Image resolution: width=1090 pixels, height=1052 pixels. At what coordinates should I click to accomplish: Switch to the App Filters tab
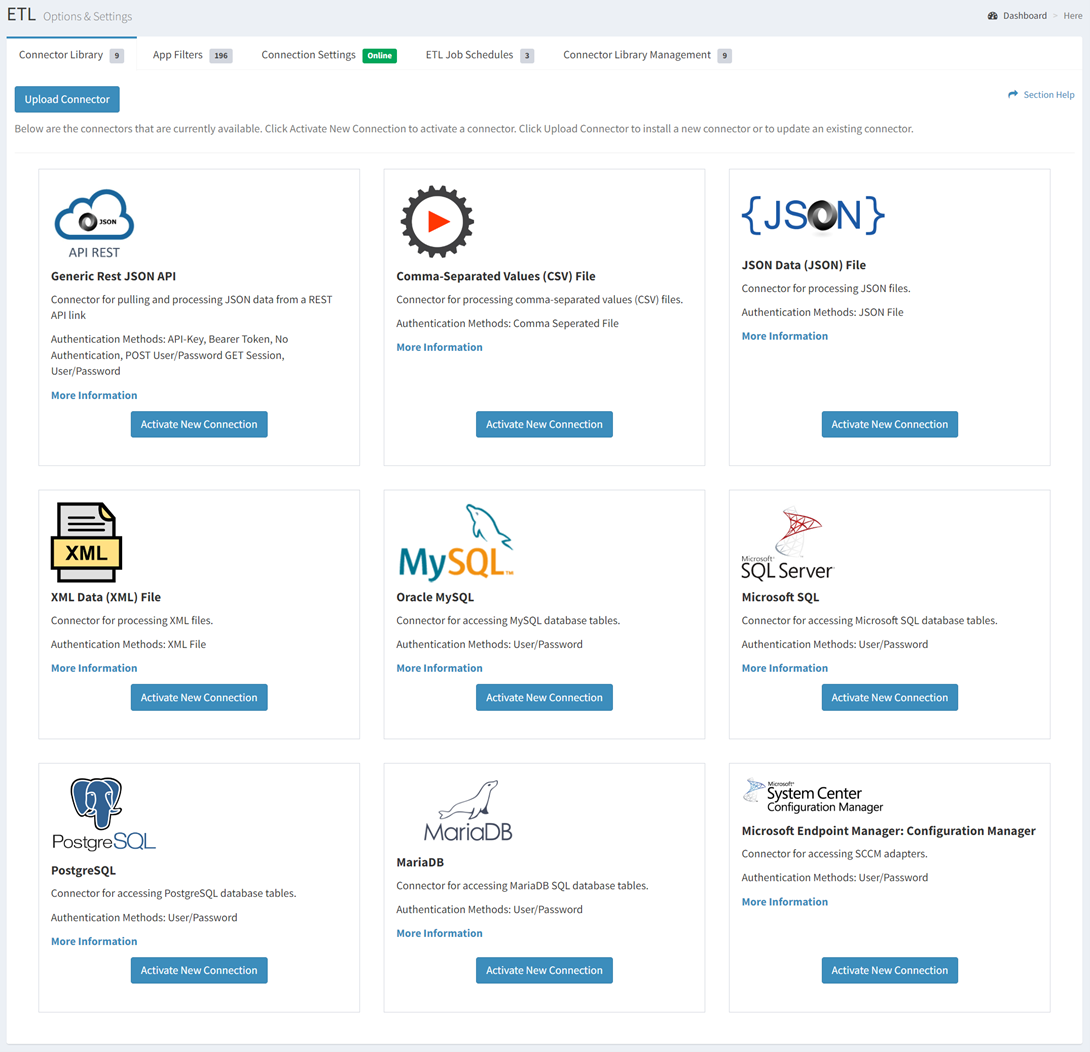coord(192,55)
